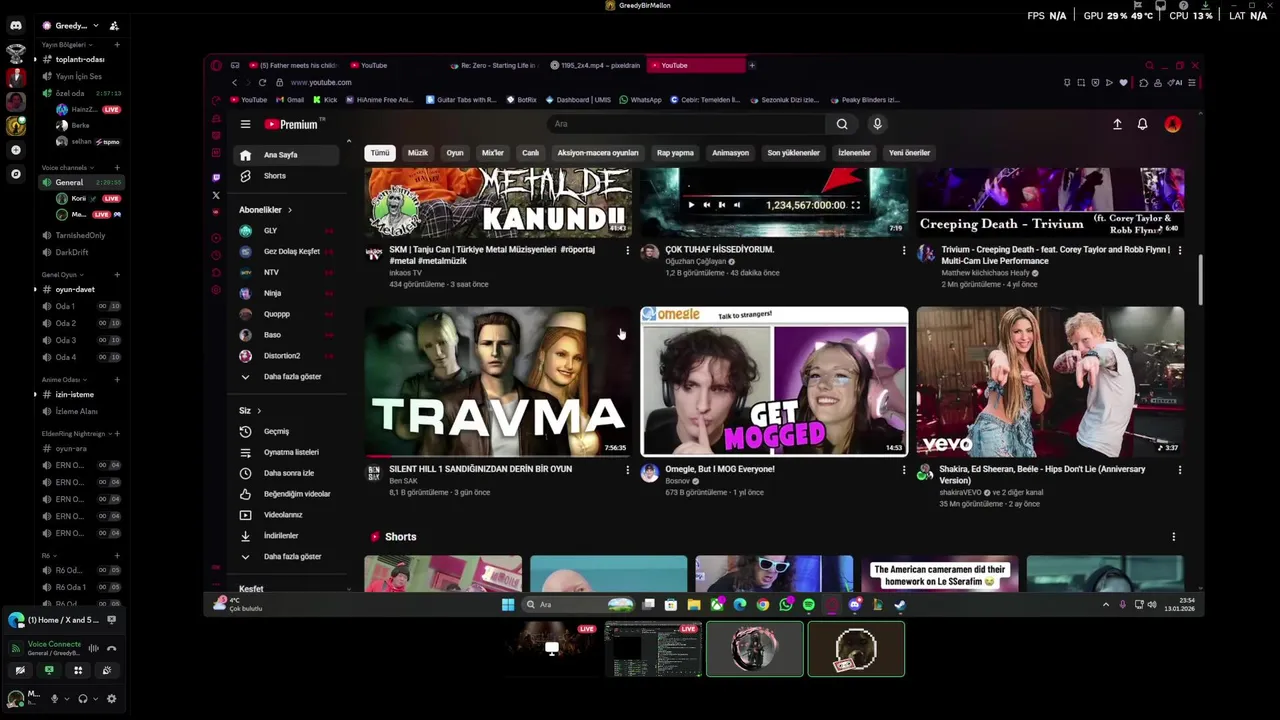
Task: Click Windows Start button in stream
Action: [508, 604]
